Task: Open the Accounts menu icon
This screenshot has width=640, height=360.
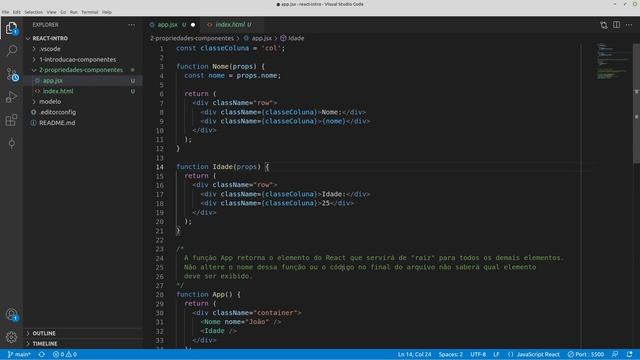Action: coord(11,314)
